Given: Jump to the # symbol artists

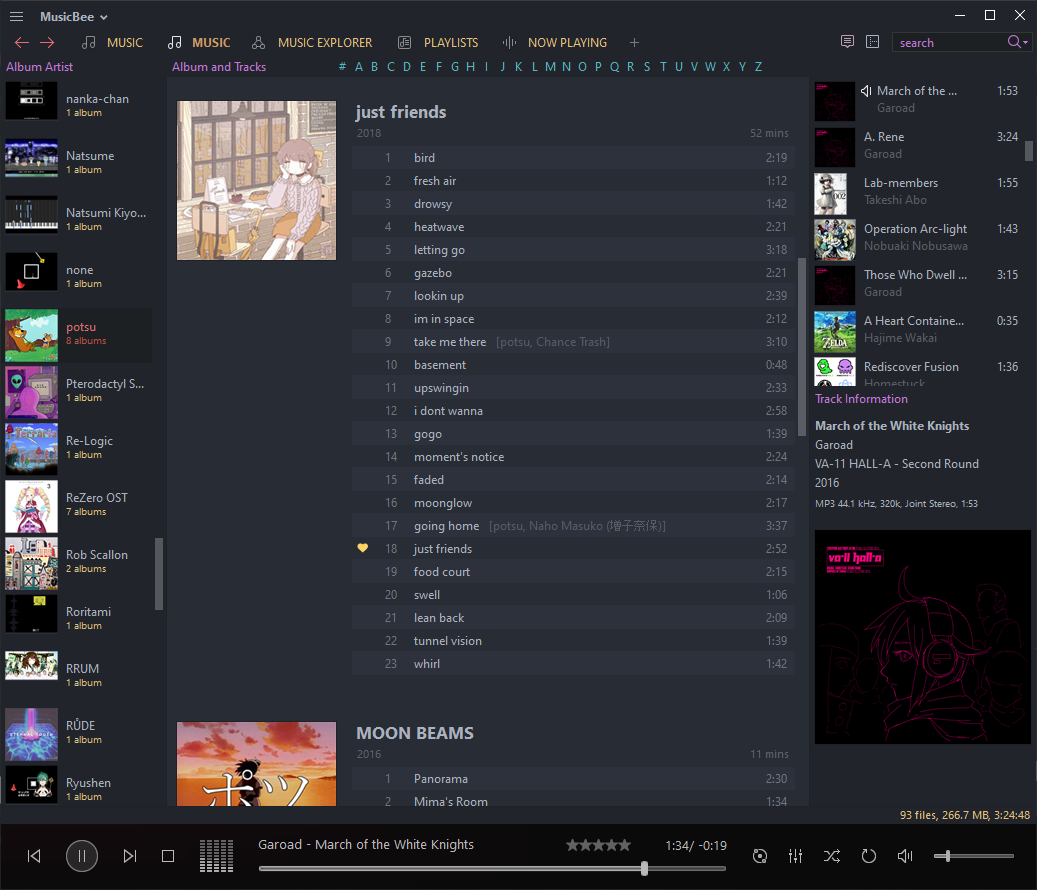Looking at the screenshot, I should point(342,67).
